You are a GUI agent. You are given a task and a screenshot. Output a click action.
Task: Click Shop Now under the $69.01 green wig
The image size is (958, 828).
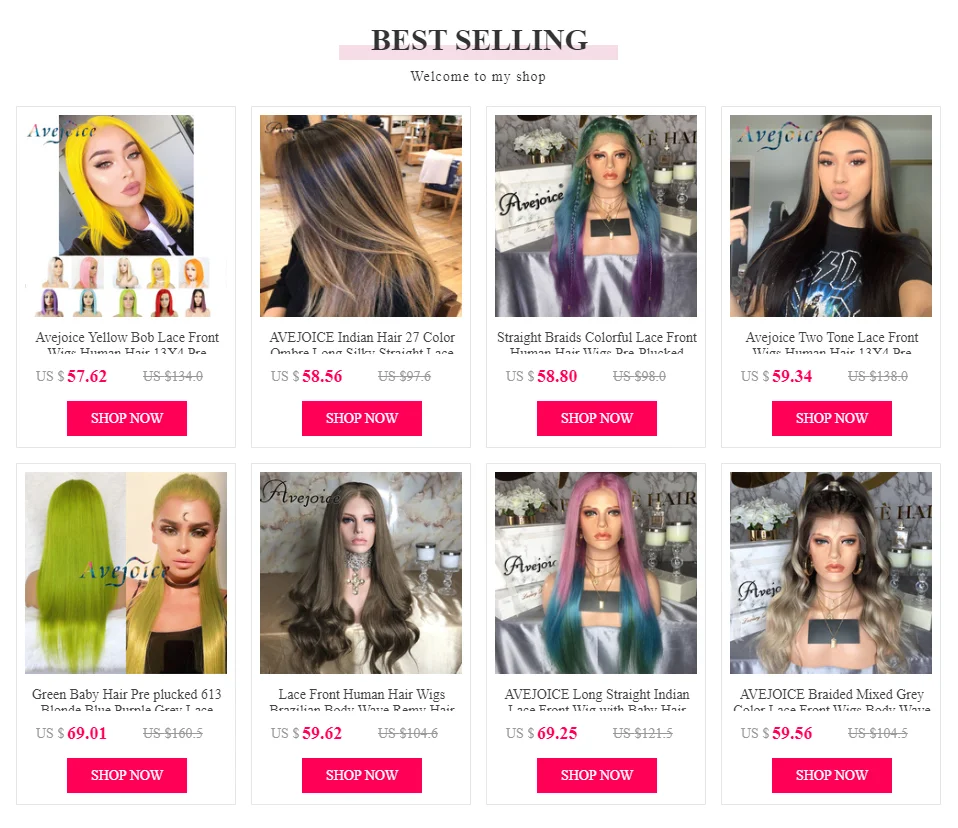(x=126, y=775)
